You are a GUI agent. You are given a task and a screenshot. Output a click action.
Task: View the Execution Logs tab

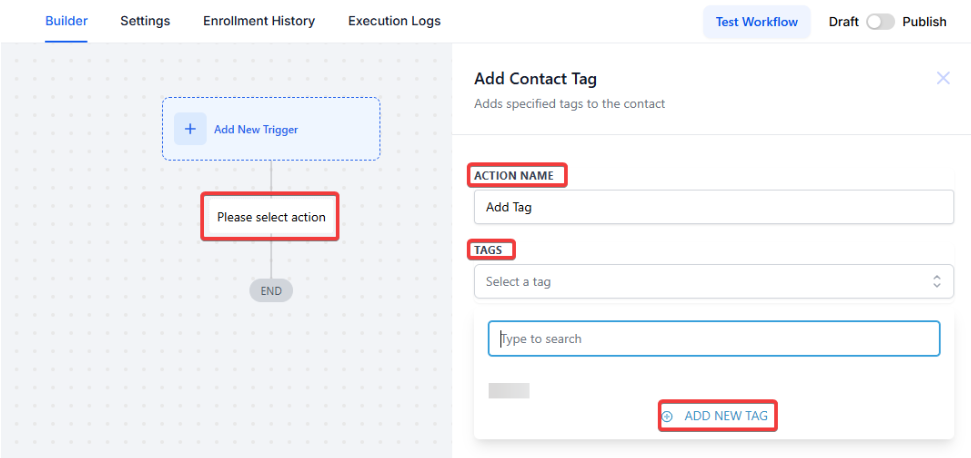394,21
